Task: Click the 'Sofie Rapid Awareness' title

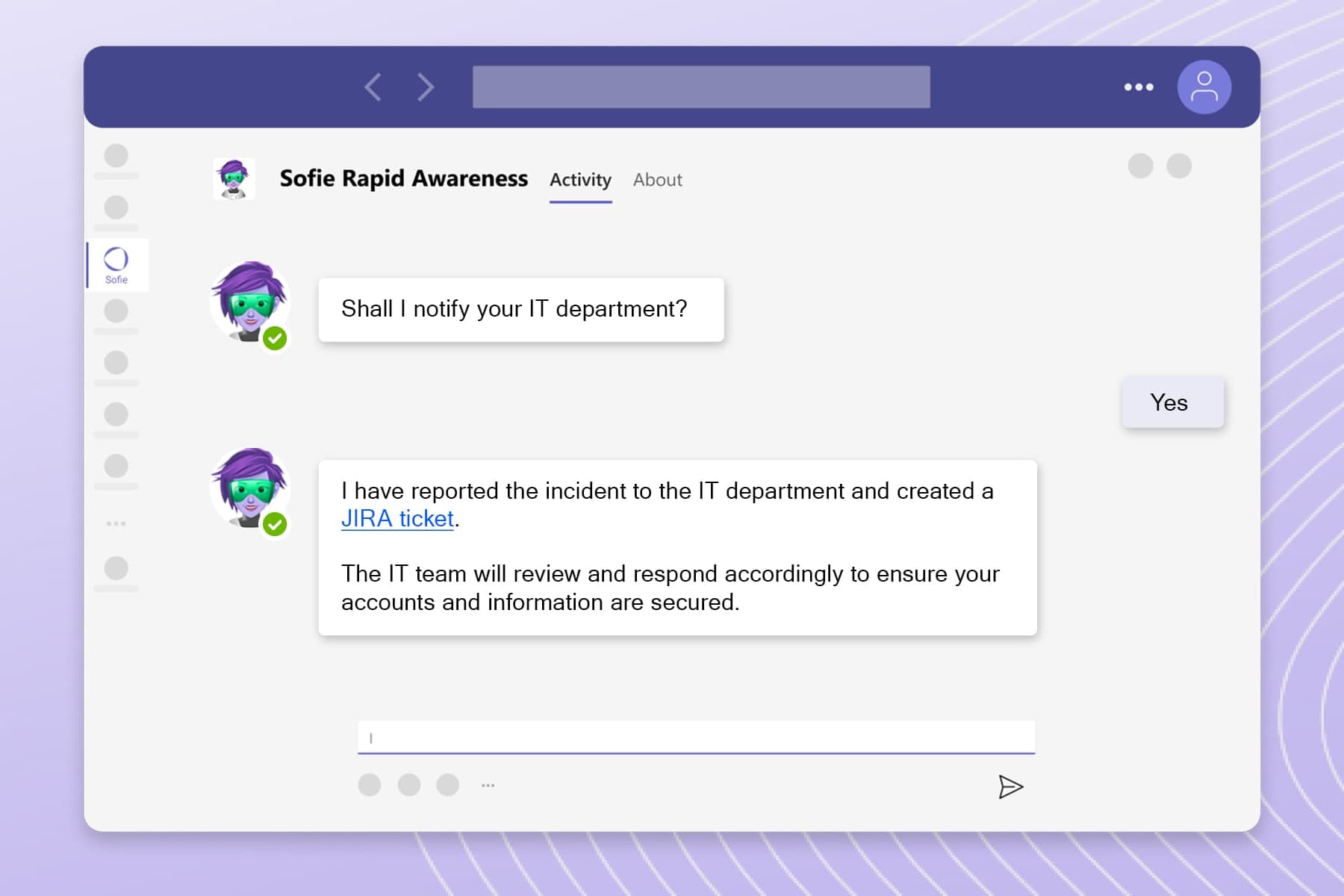Action: [x=403, y=178]
